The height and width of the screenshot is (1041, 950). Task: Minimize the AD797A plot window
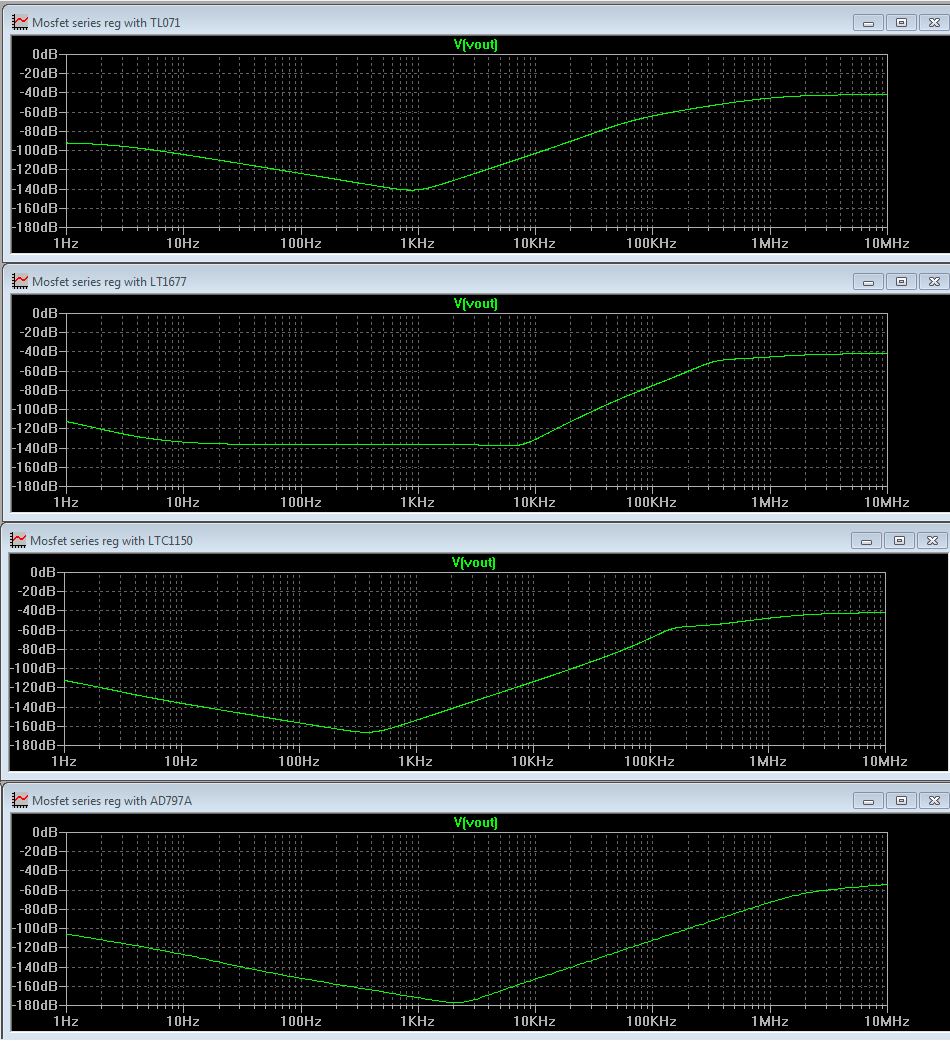868,801
